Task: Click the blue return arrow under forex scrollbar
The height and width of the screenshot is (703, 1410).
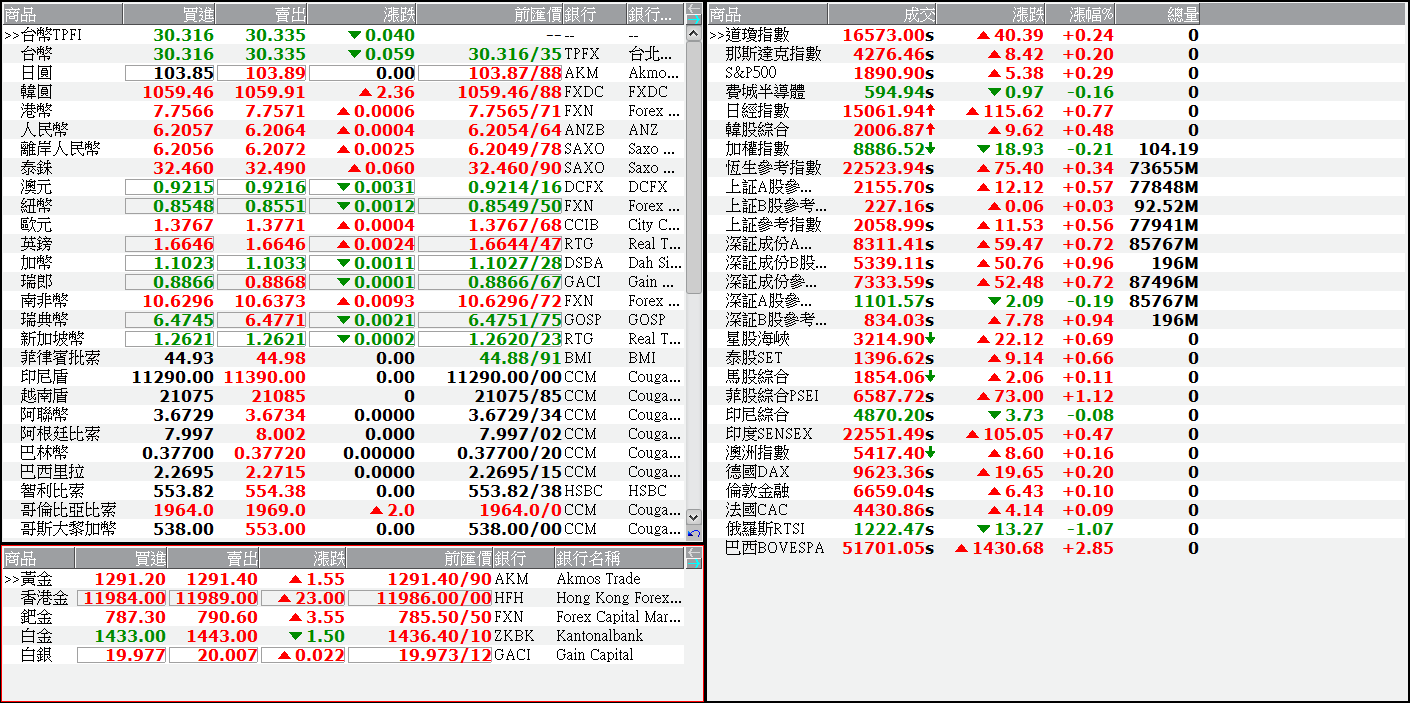Action: (x=695, y=532)
